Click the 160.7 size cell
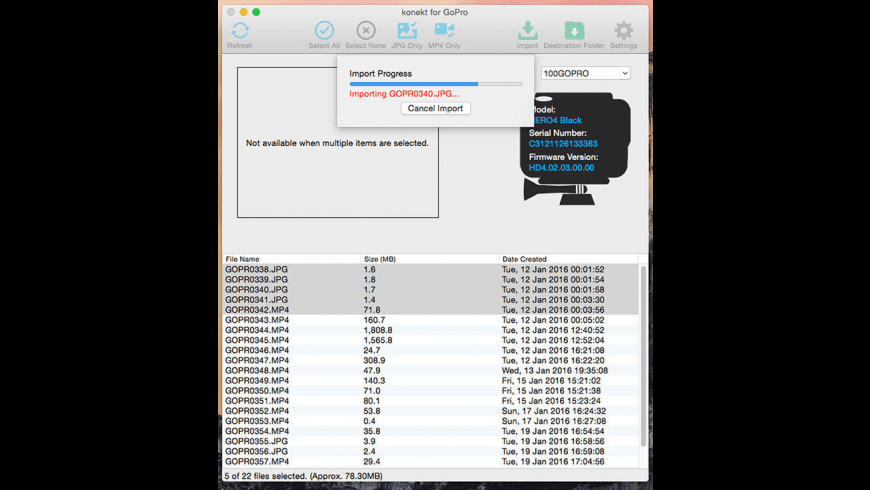Viewport: 870px width, 490px height. point(375,320)
